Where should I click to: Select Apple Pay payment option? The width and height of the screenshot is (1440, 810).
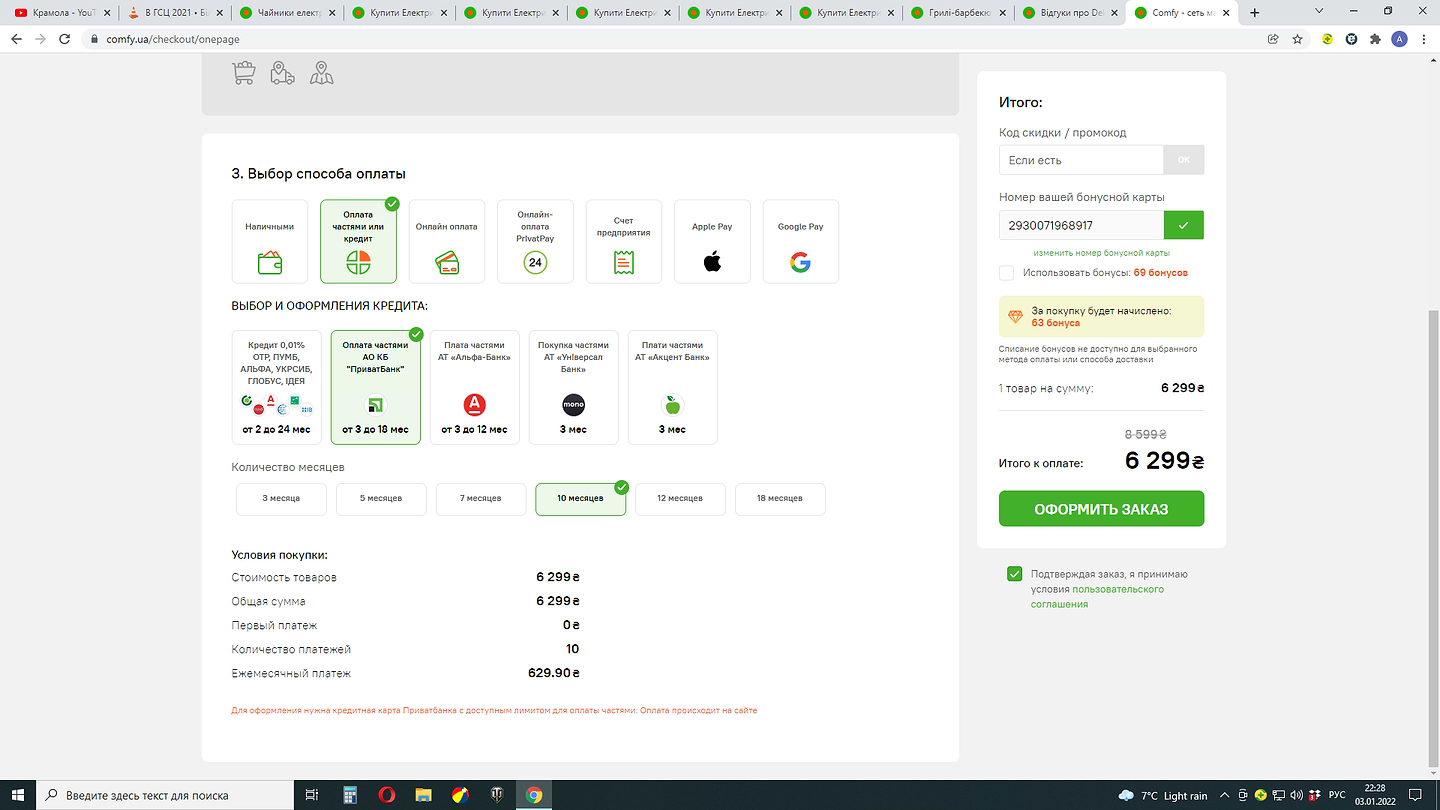pos(712,242)
